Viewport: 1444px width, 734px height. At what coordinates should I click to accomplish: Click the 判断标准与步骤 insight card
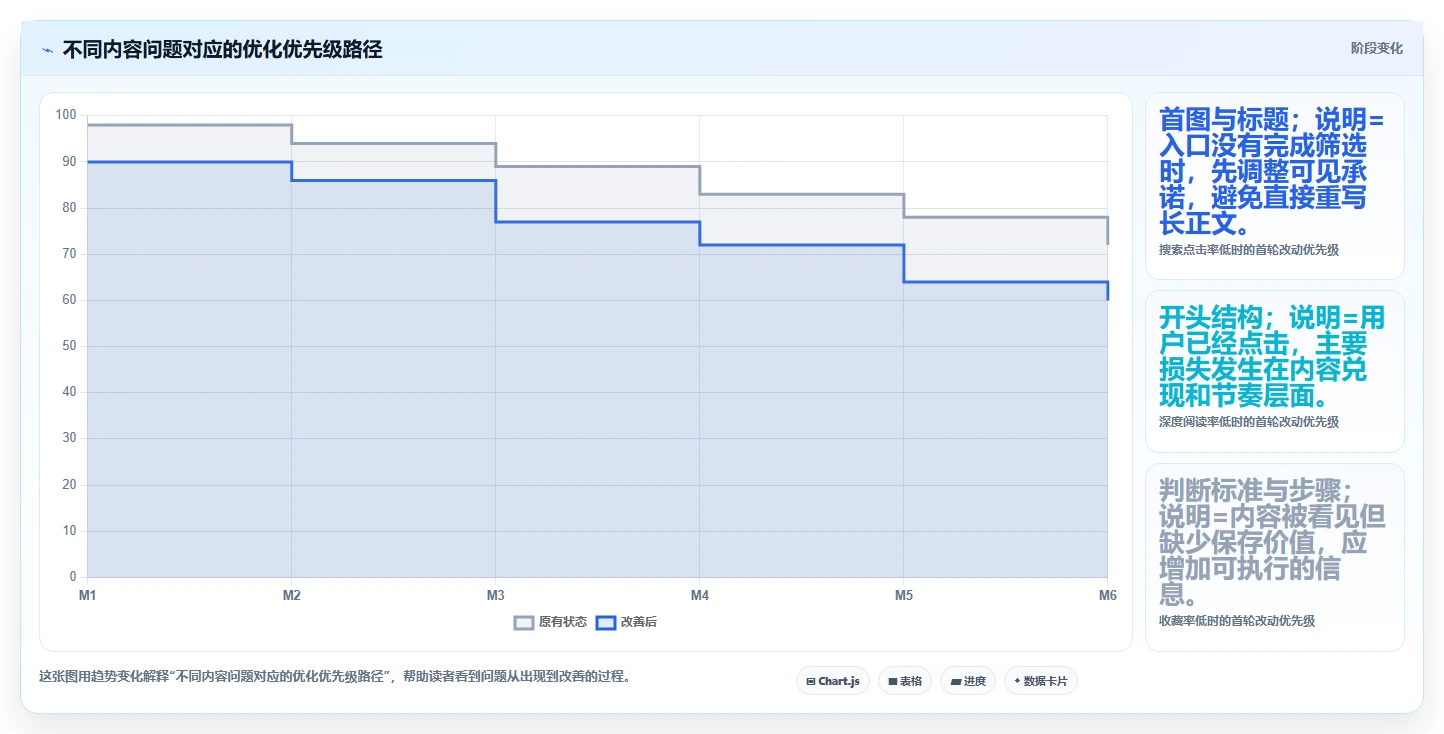point(1274,557)
